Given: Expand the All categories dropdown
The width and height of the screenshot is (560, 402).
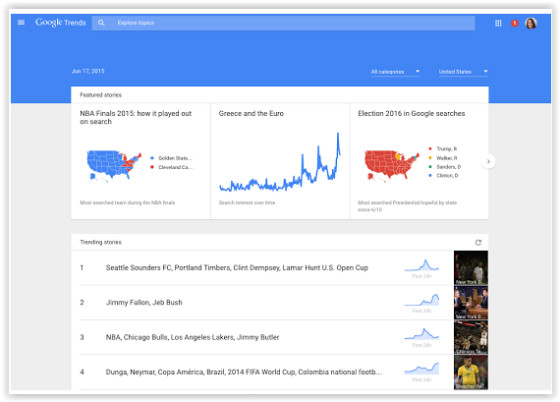Looking at the screenshot, I should tap(395, 72).
